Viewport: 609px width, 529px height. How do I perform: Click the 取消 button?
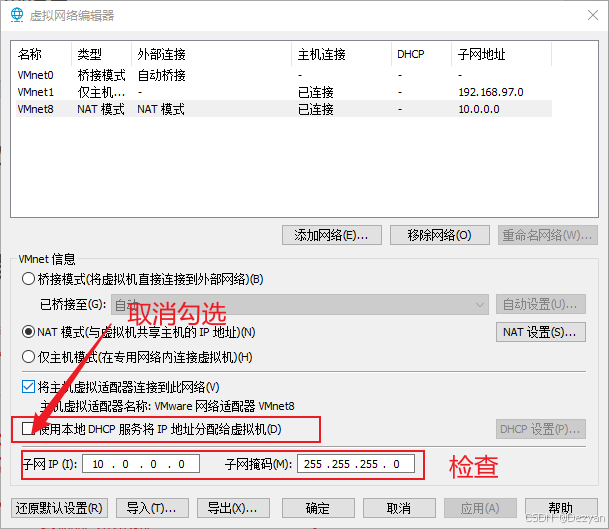click(x=399, y=508)
